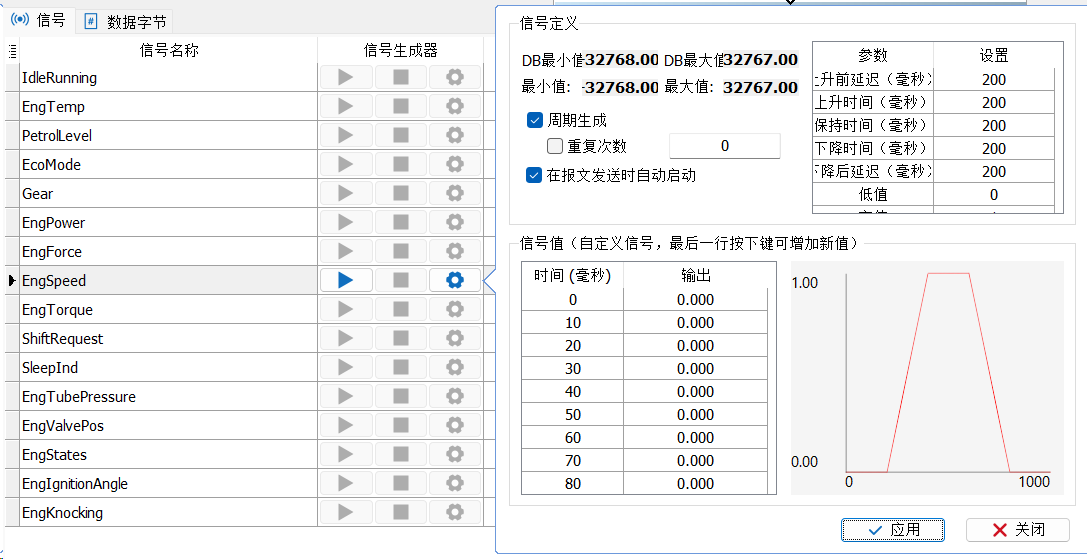Click the 时间 (毫秒) column header
Viewport: 1087px width, 559px height.
572,275
